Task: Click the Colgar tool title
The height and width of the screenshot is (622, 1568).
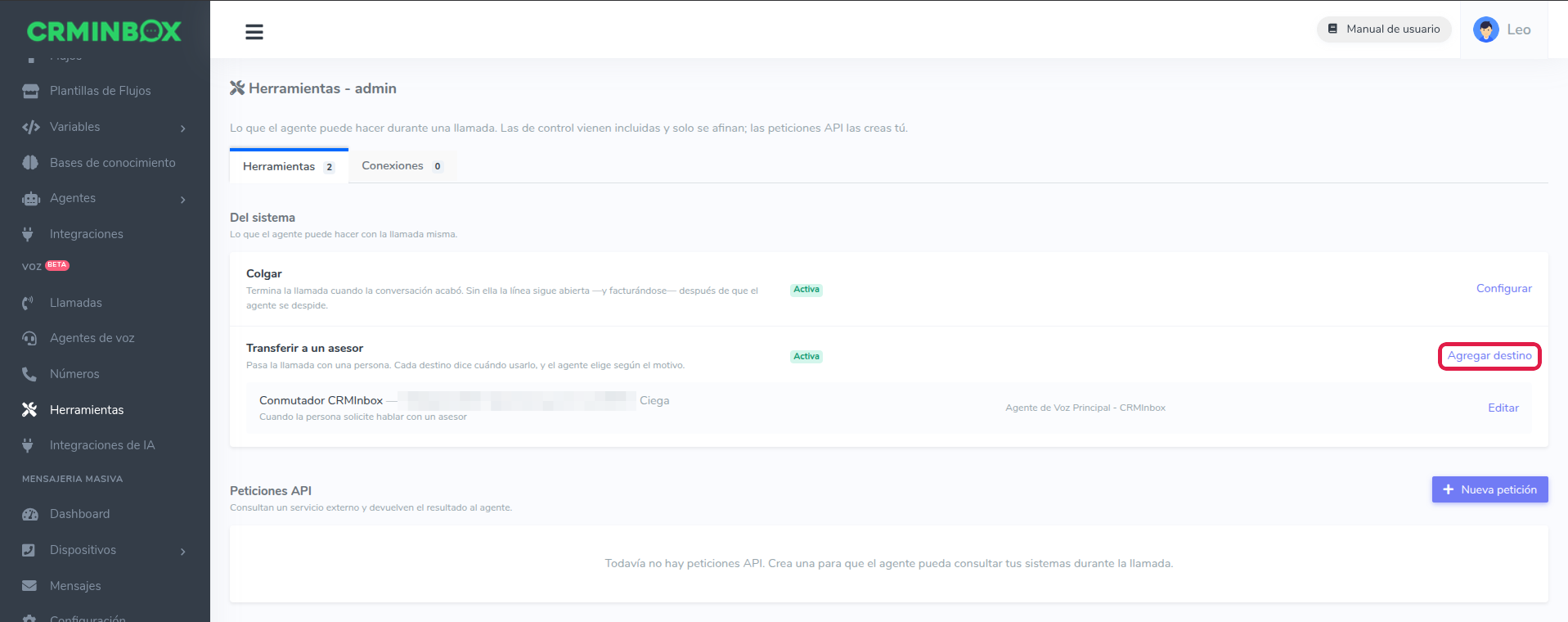Action: (263, 273)
